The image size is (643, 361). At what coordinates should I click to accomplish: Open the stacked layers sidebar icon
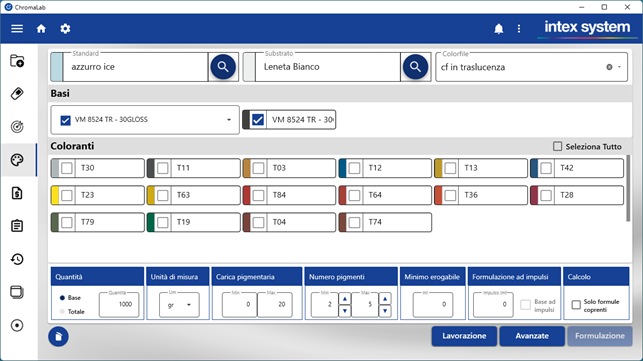coord(17,292)
